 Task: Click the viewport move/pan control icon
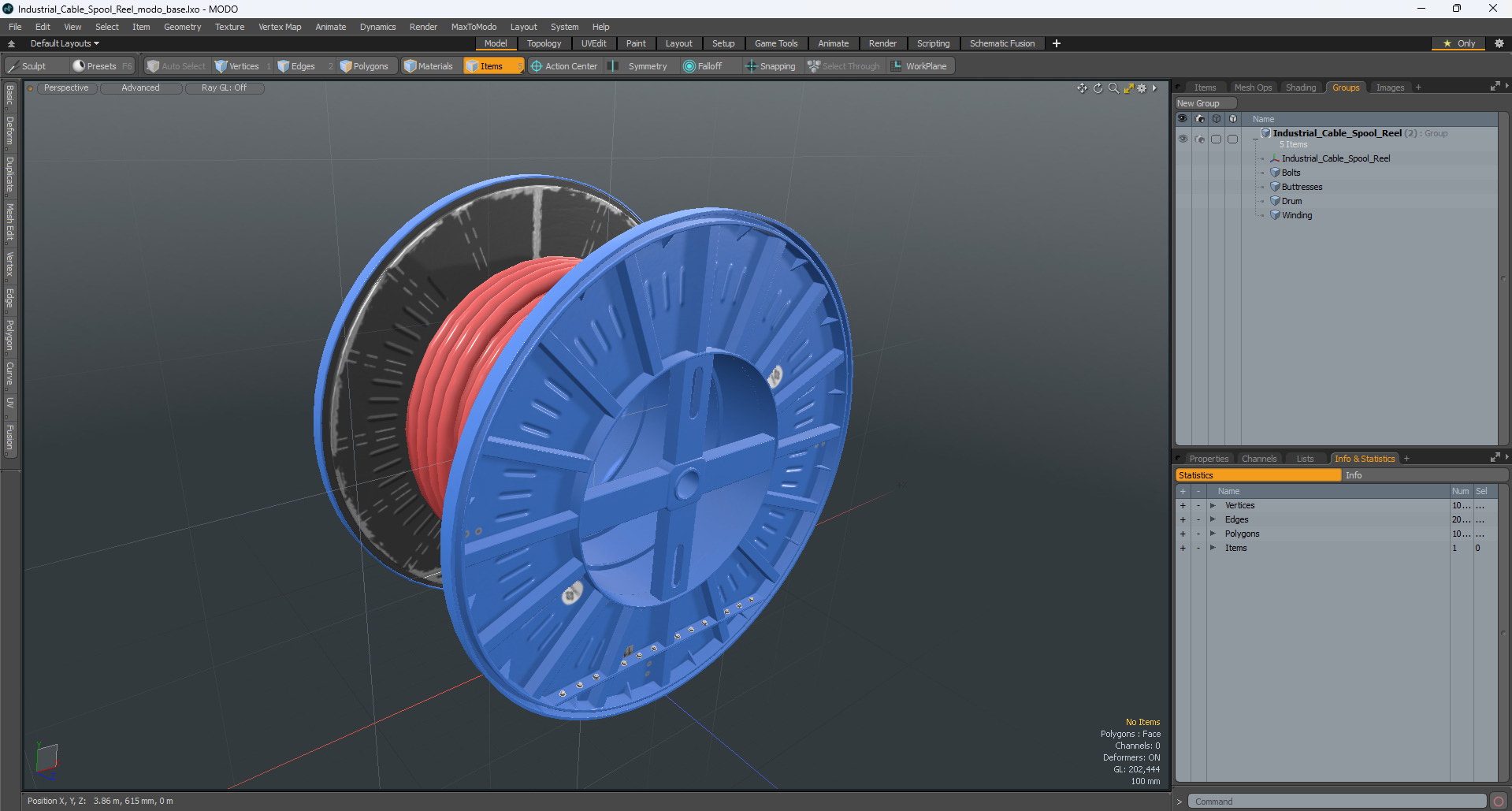[1082, 88]
